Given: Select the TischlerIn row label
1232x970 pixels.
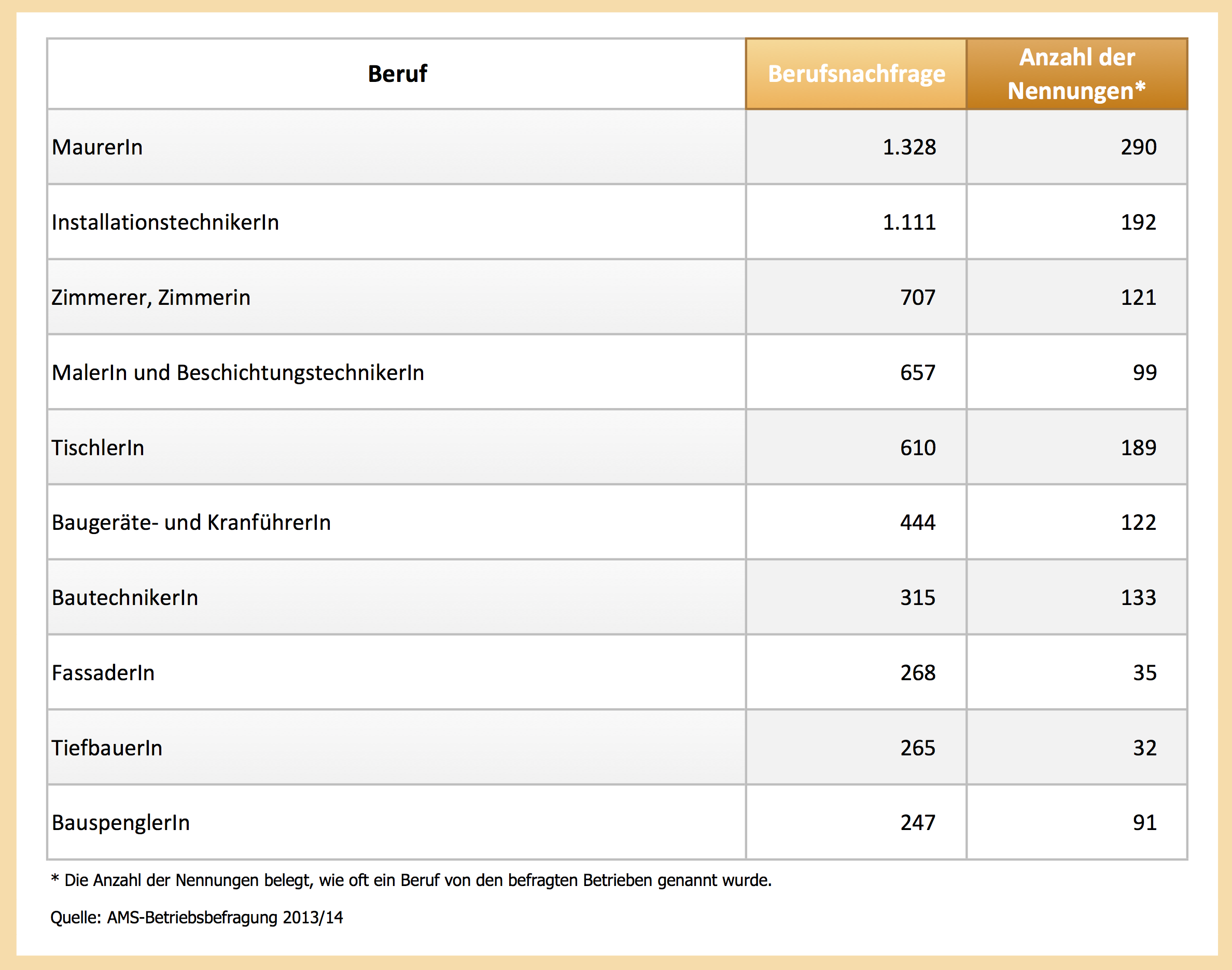Looking at the screenshot, I should point(97,447).
